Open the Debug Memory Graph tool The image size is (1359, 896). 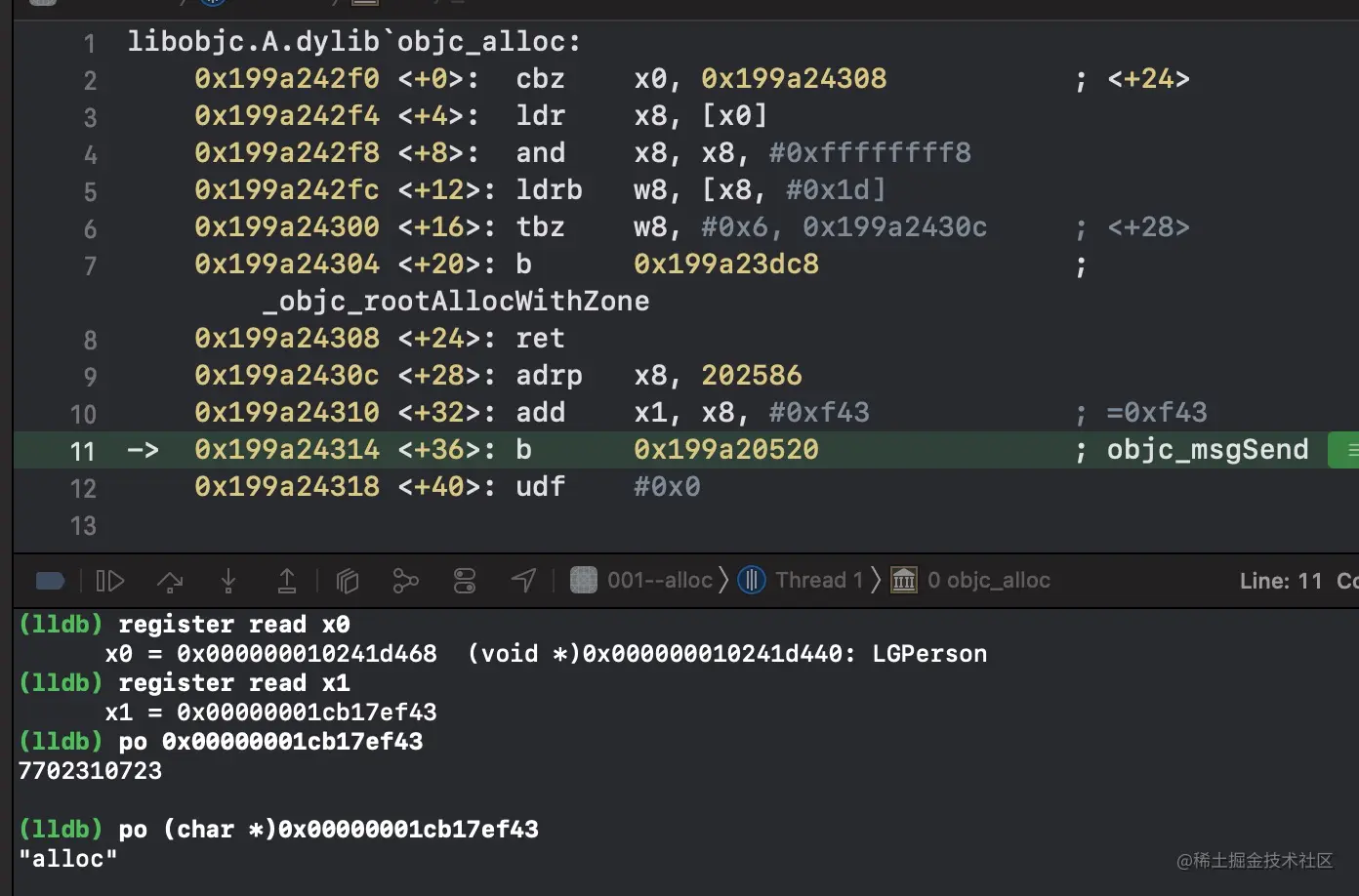(x=405, y=581)
